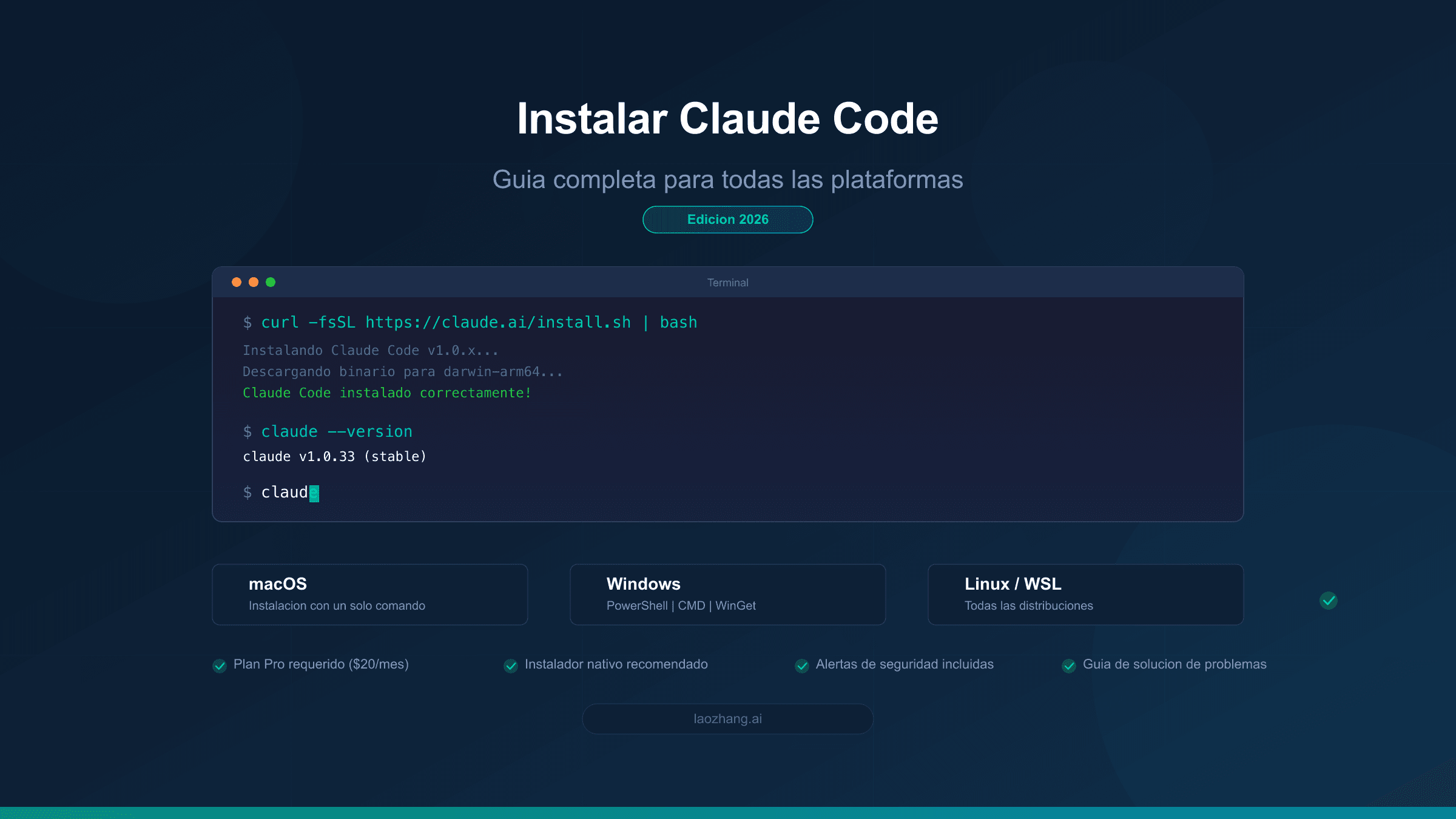Open the macOS platform card

point(370,595)
